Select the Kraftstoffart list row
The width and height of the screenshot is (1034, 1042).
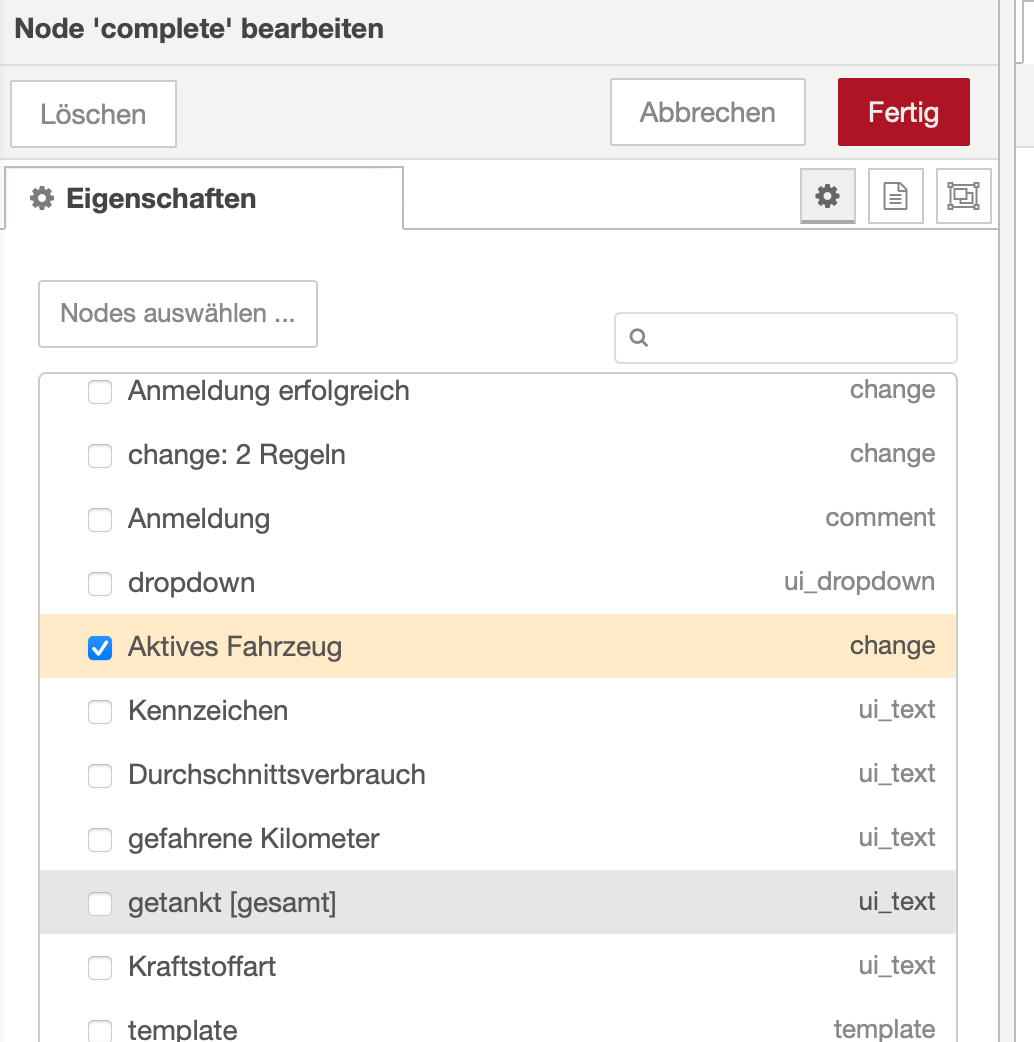click(497, 967)
